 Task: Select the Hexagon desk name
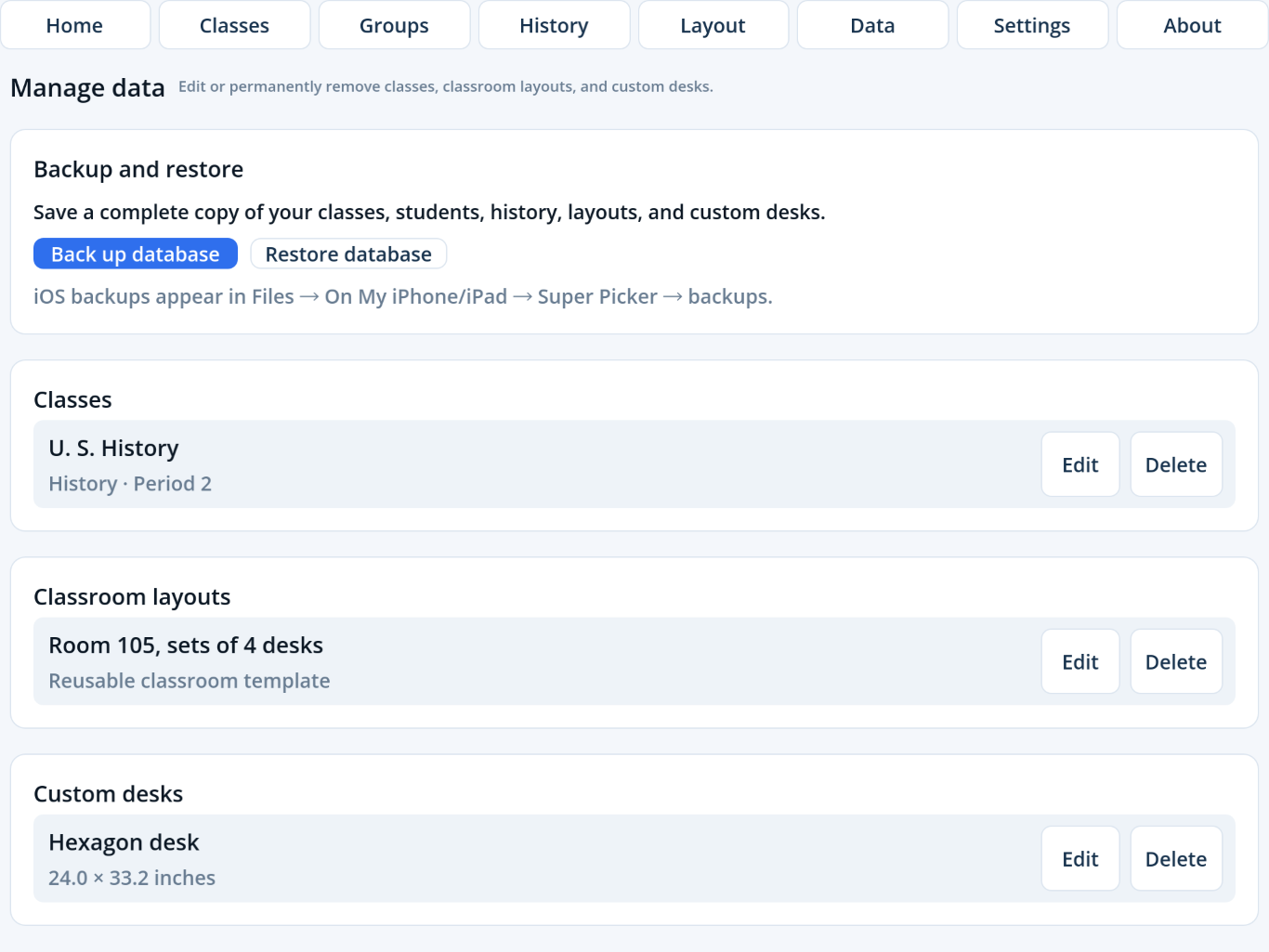coord(124,842)
